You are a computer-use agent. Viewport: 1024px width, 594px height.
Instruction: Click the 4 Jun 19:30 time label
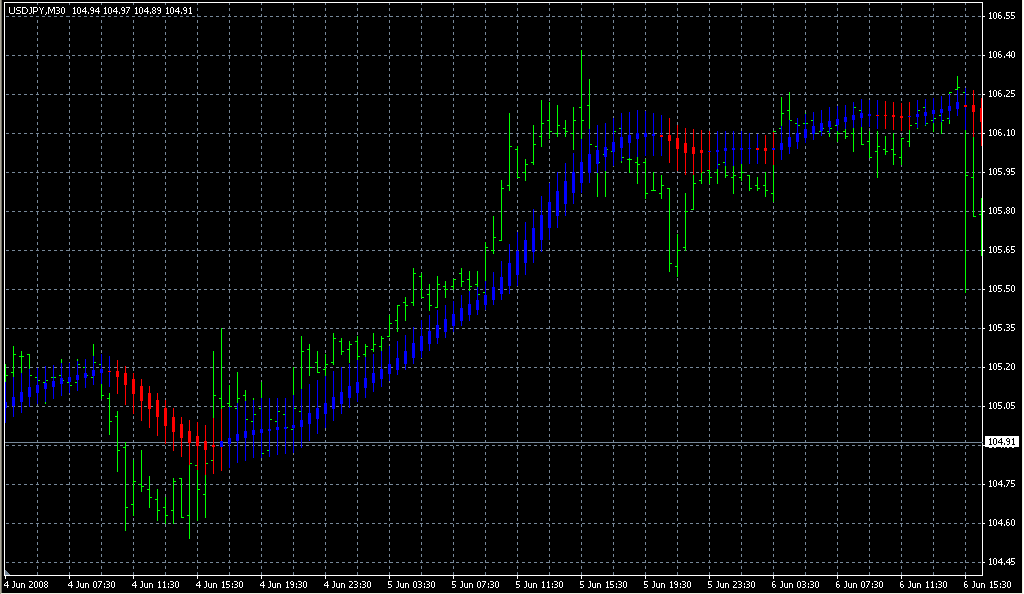[x=284, y=585]
